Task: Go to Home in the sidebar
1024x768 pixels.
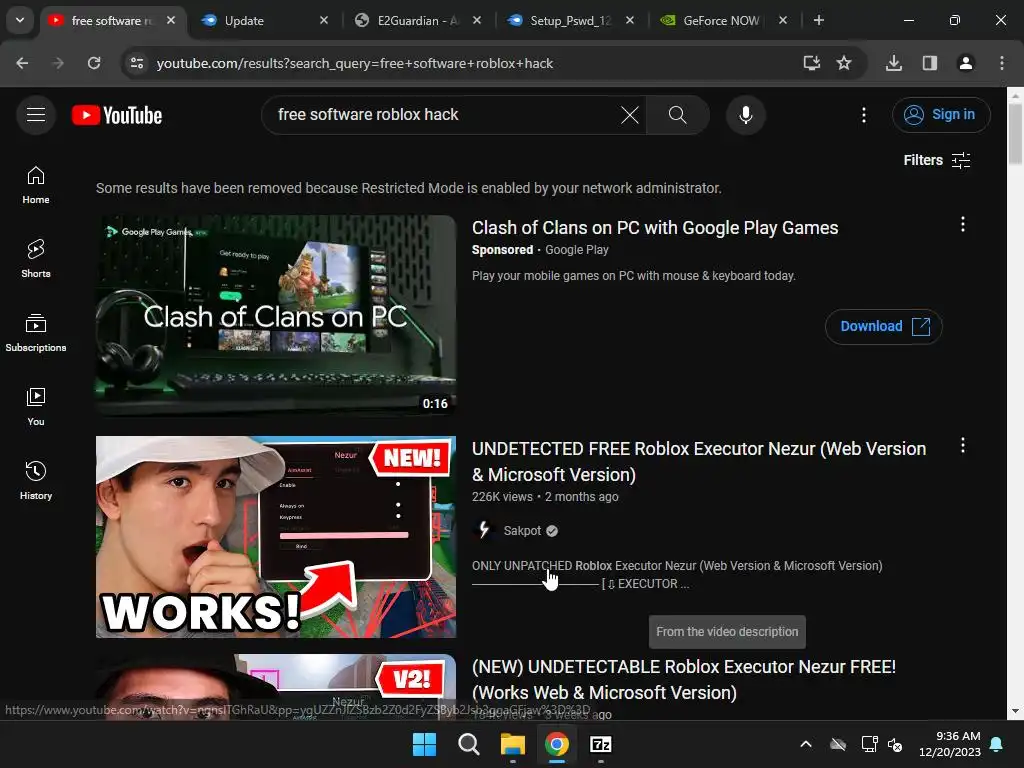Action: [36, 185]
